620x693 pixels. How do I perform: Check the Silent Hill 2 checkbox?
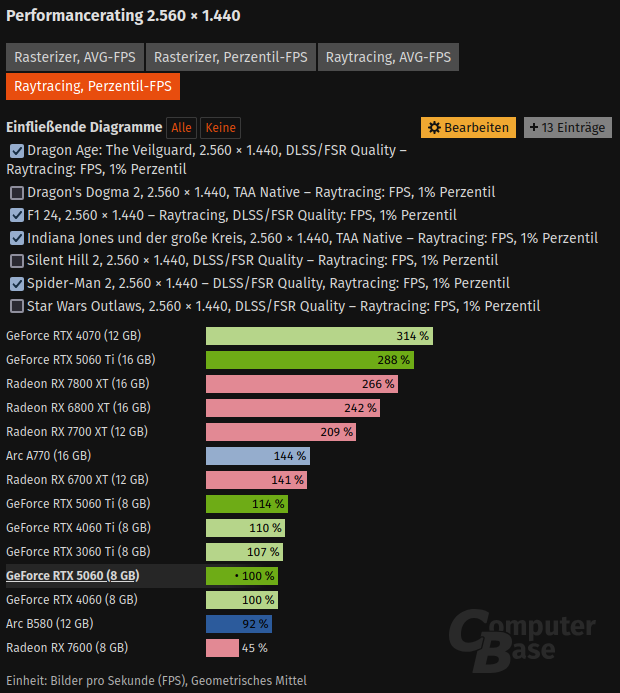17,261
